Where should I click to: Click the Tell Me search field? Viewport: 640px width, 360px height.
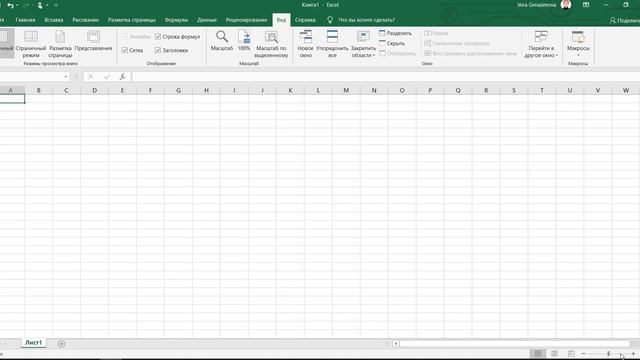367,20
